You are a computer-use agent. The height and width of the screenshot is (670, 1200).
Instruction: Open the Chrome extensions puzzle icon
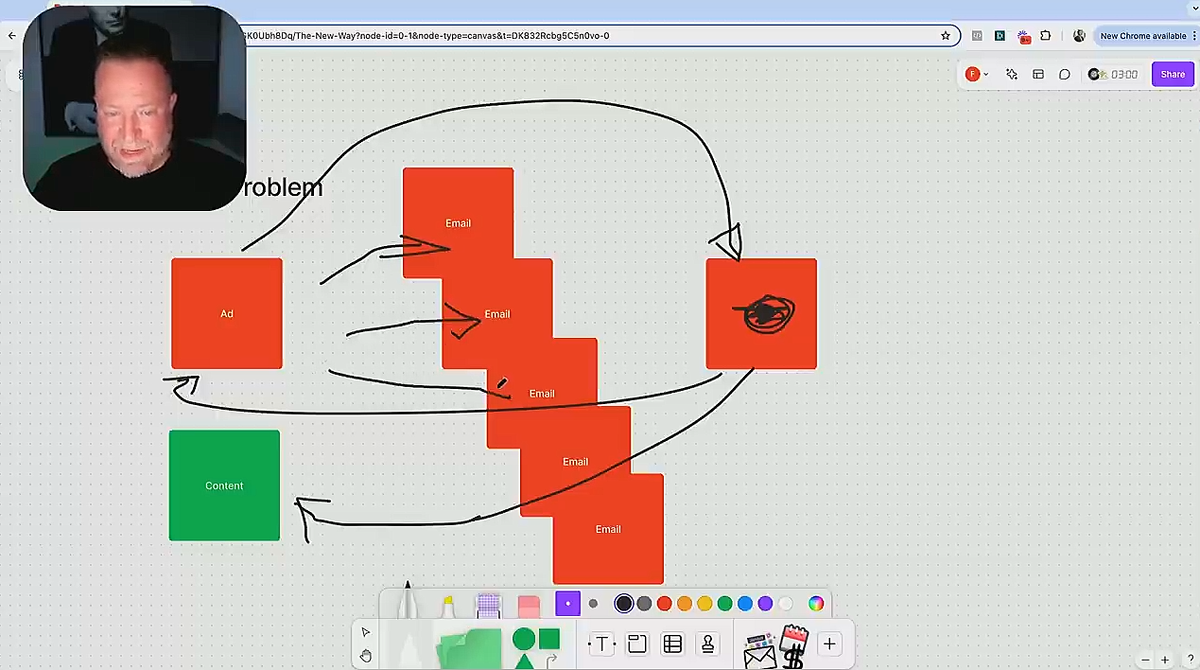pyautogui.click(x=1047, y=35)
